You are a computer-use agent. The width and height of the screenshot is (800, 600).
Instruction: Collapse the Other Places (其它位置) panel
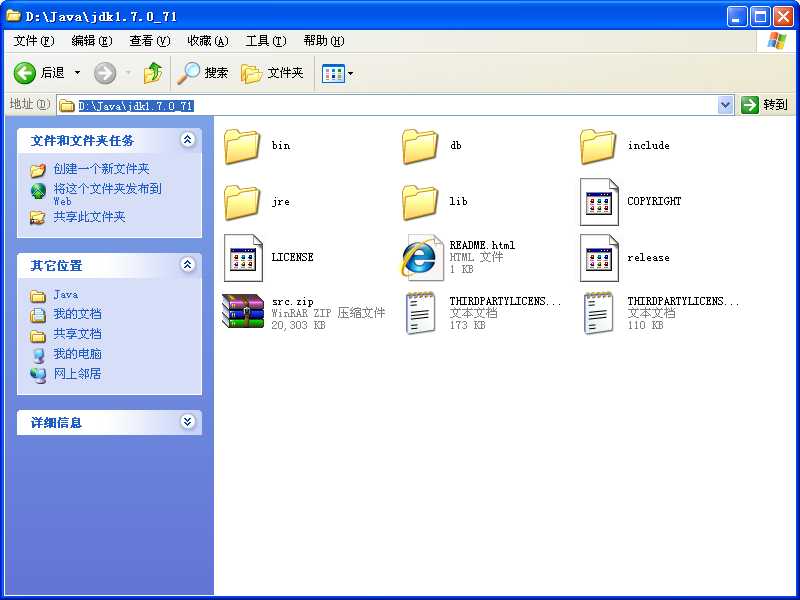pyautogui.click(x=188, y=264)
